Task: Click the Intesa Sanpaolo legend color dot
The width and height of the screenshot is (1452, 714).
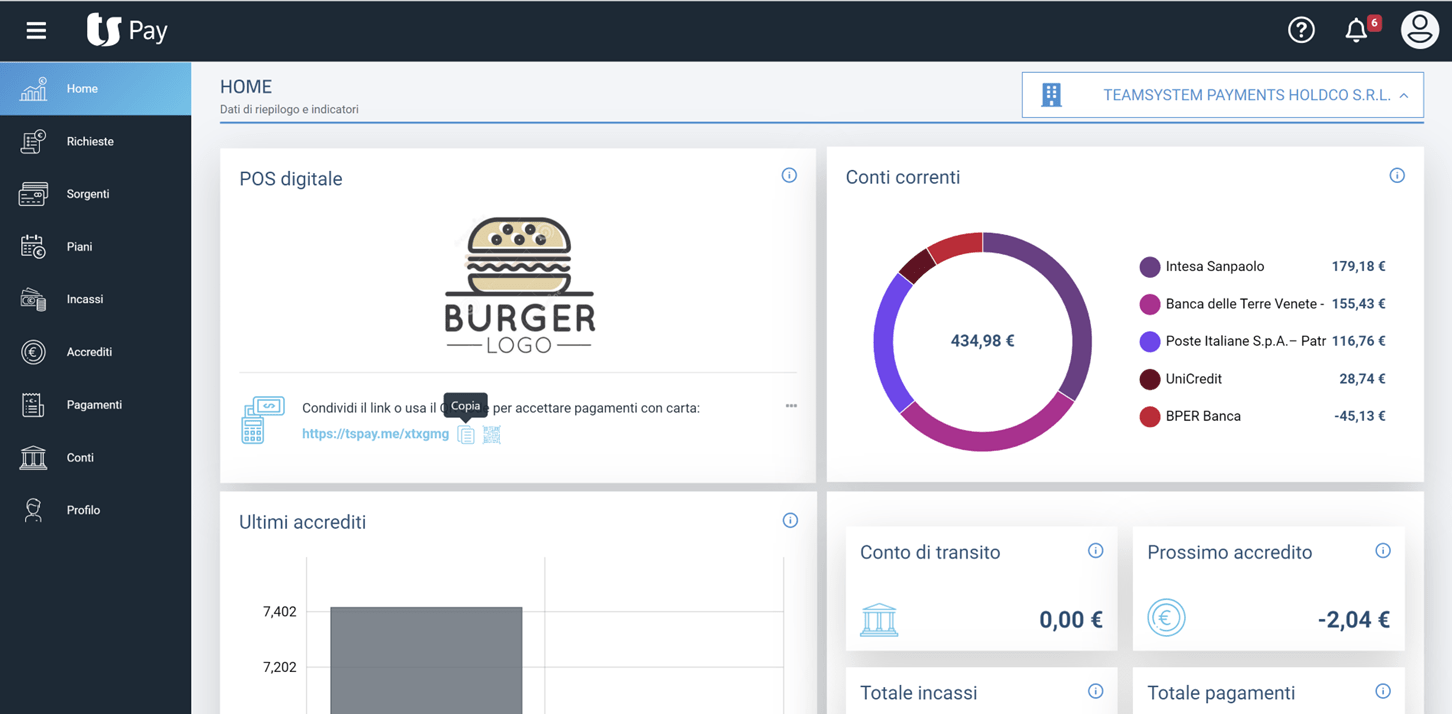Action: point(1150,267)
